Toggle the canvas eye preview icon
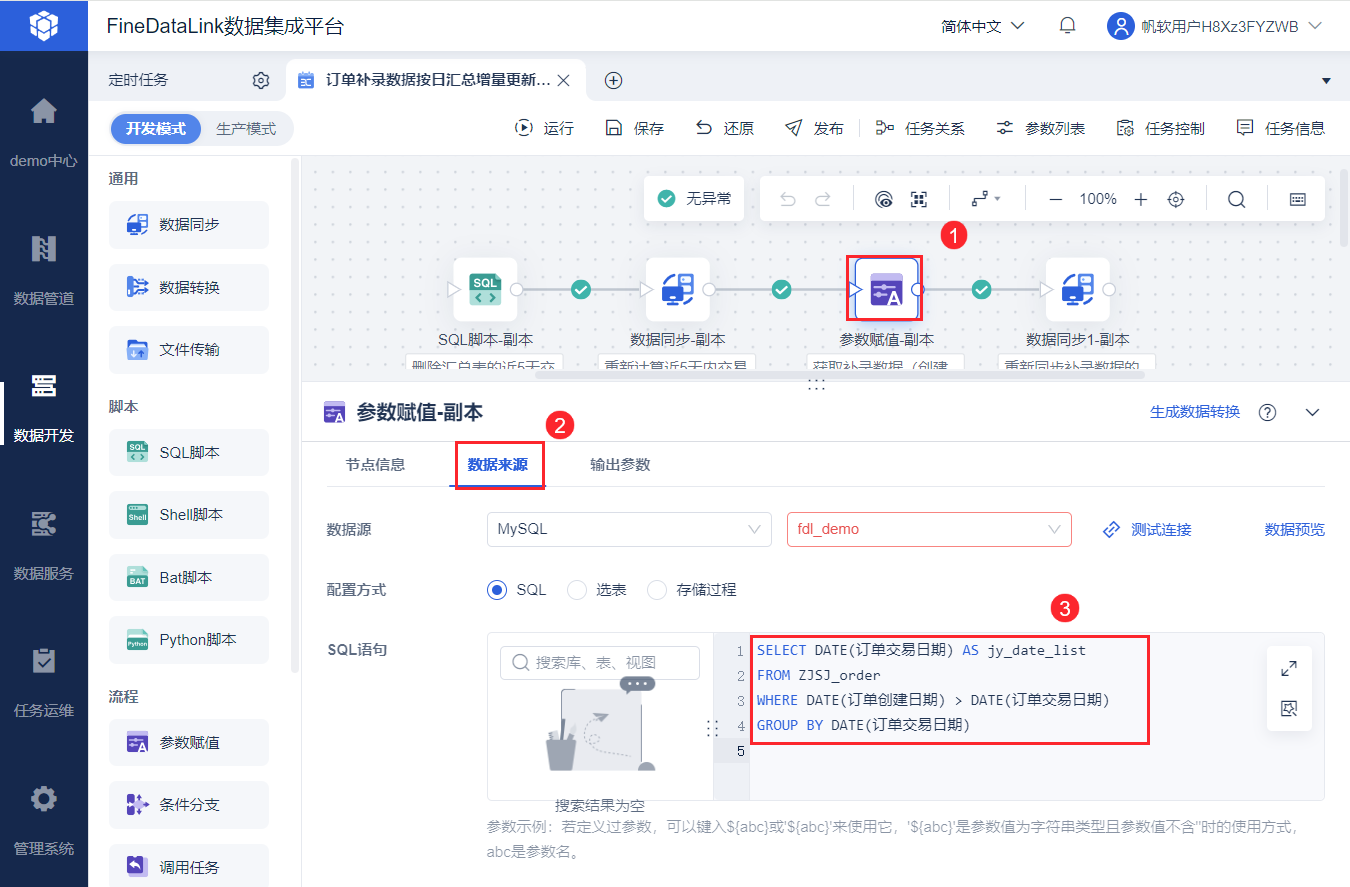 pyautogui.click(x=883, y=199)
